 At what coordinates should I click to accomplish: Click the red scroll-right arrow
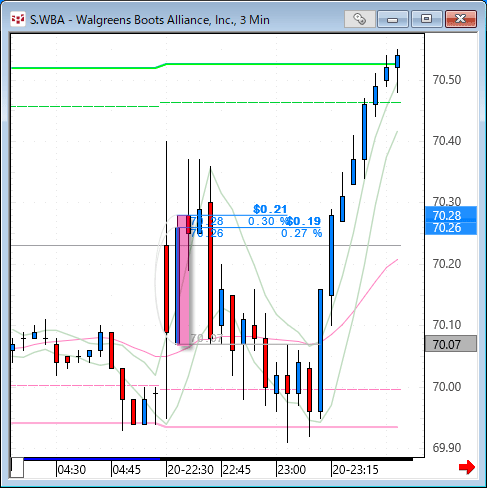467,467
